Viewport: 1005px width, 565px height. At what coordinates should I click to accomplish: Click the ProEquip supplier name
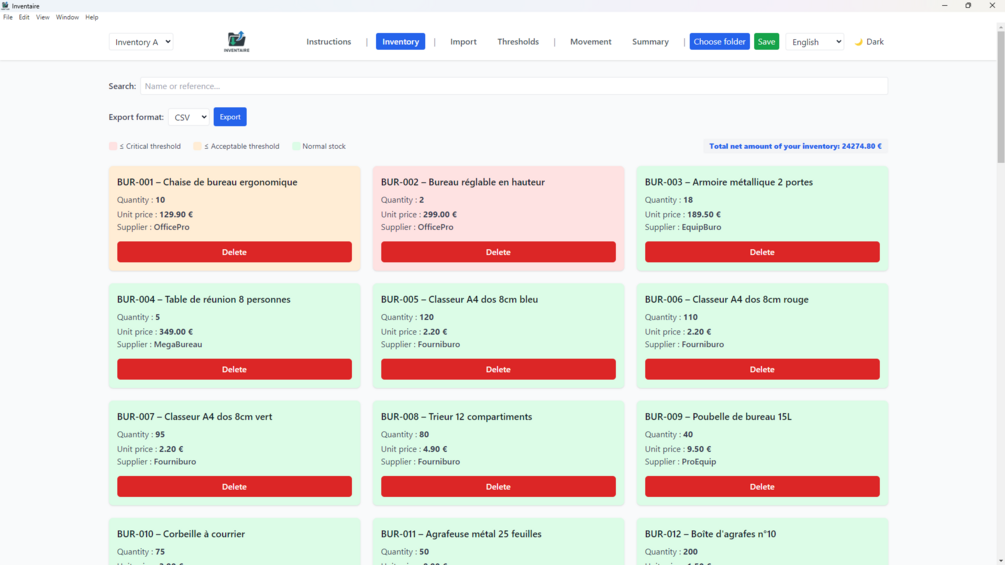pos(699,461)
